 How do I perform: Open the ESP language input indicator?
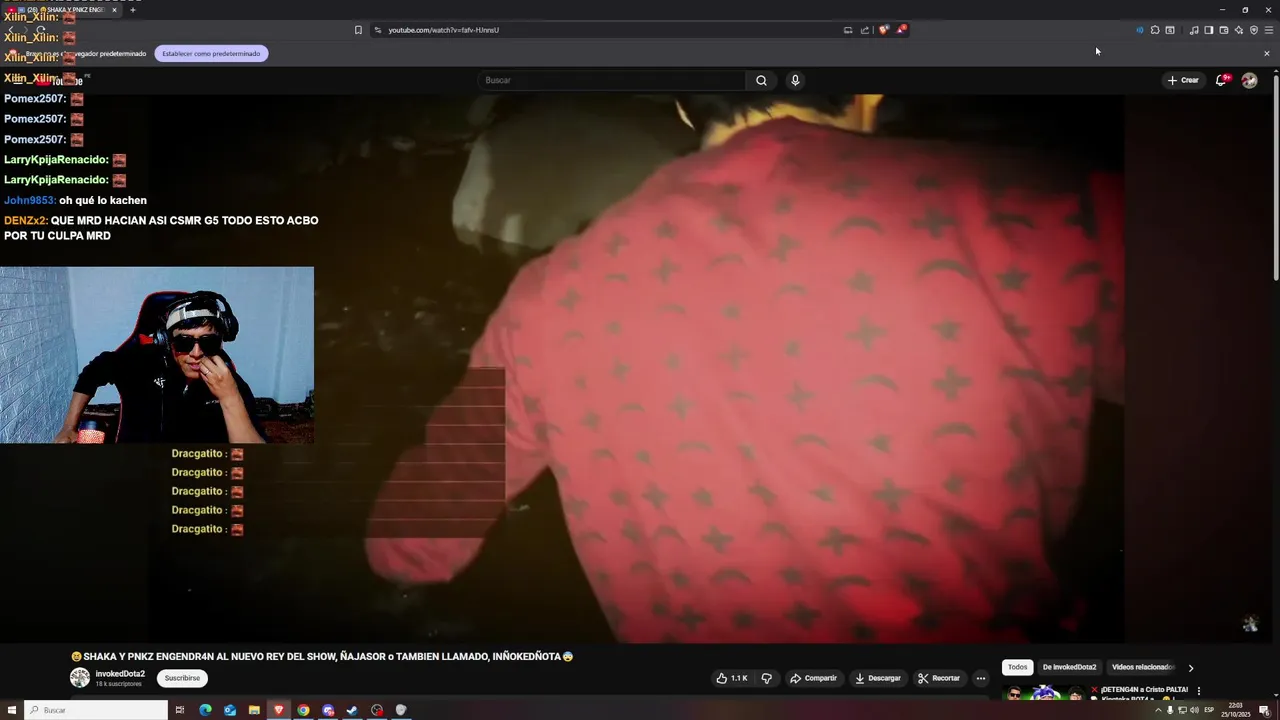pyautogui.click(x=1209, y=710)
